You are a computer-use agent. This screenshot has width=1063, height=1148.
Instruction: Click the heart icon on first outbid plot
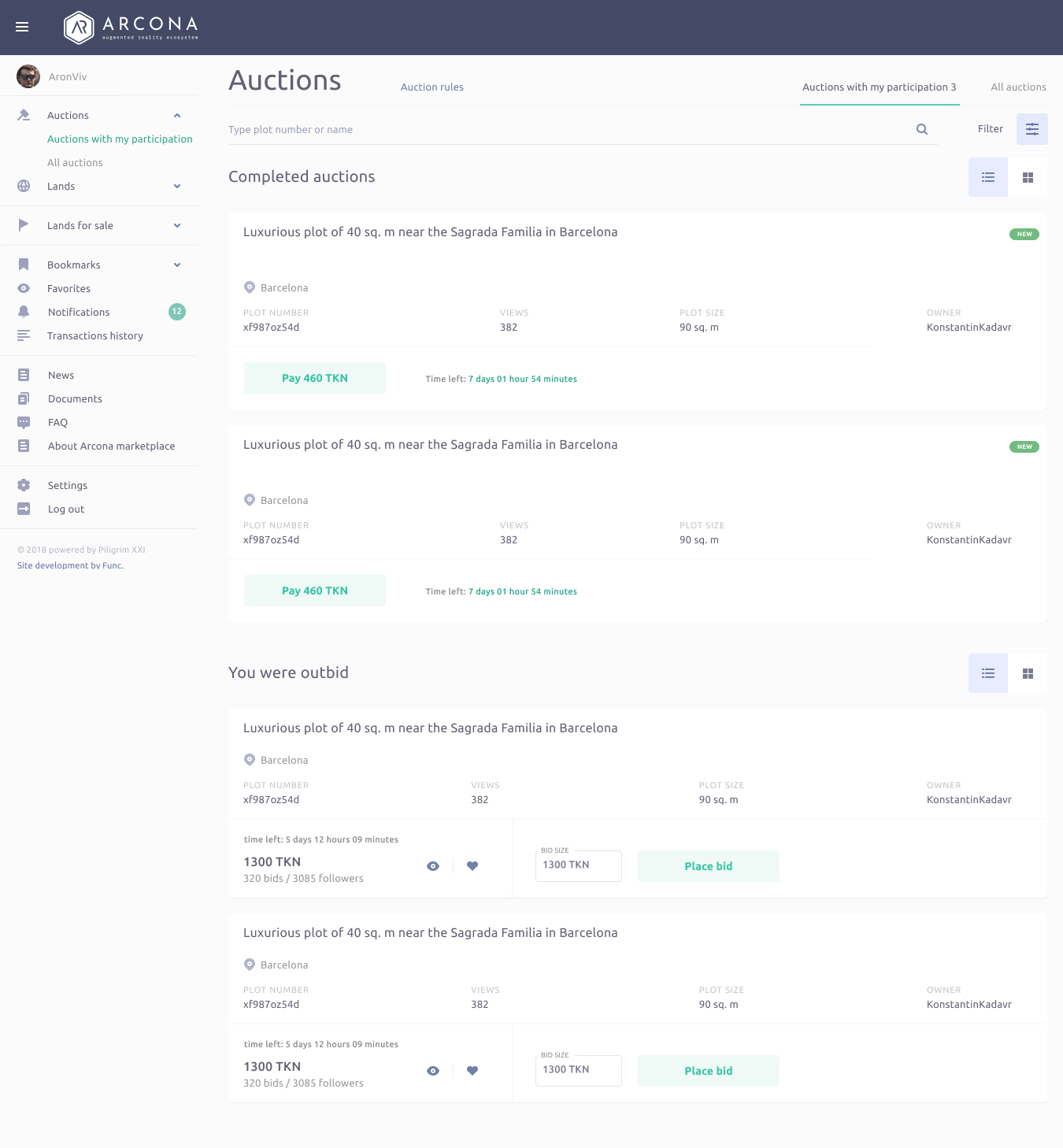click(x=472, y=866)
